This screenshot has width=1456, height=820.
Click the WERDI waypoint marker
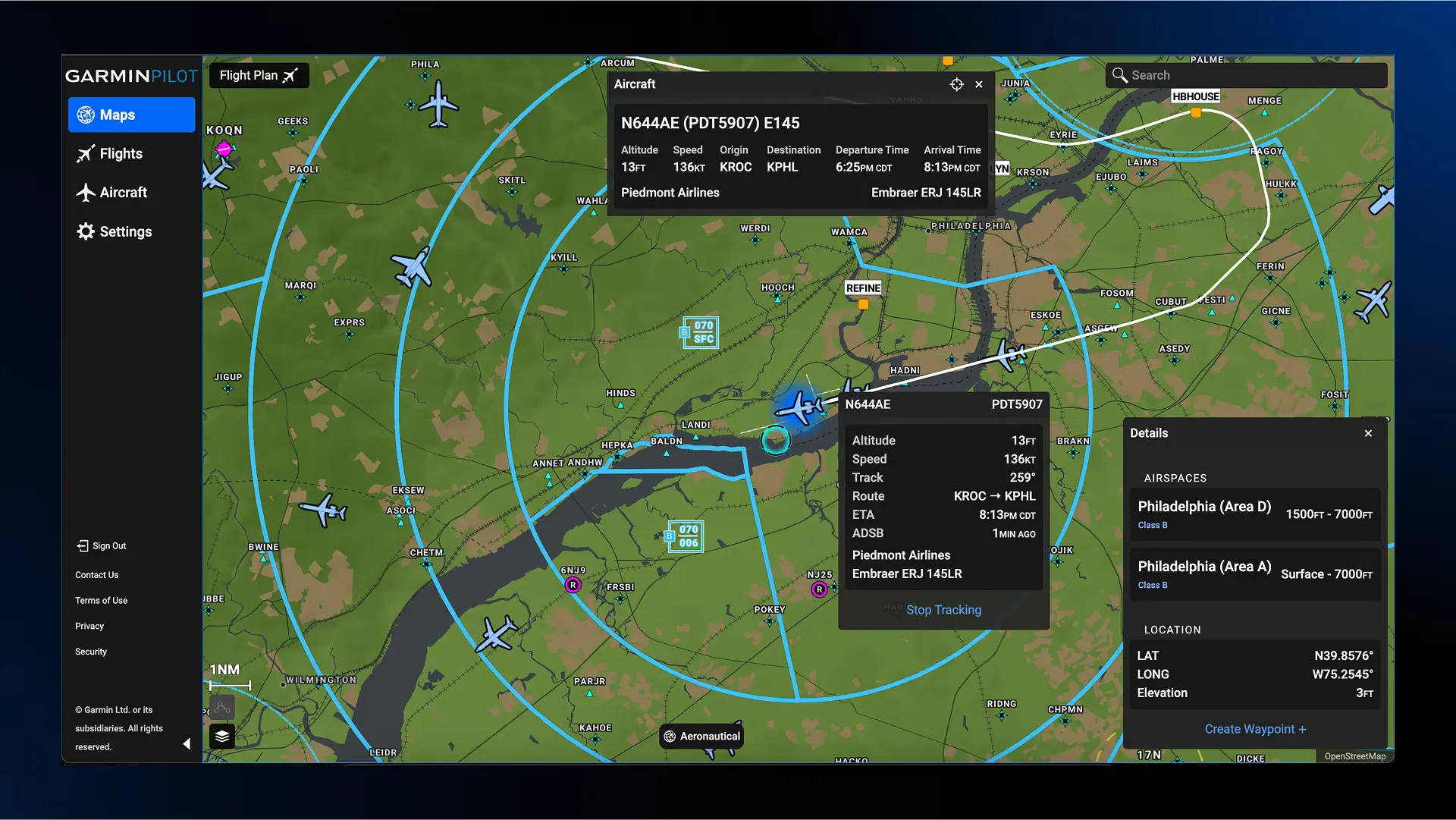tap(755, 240)
